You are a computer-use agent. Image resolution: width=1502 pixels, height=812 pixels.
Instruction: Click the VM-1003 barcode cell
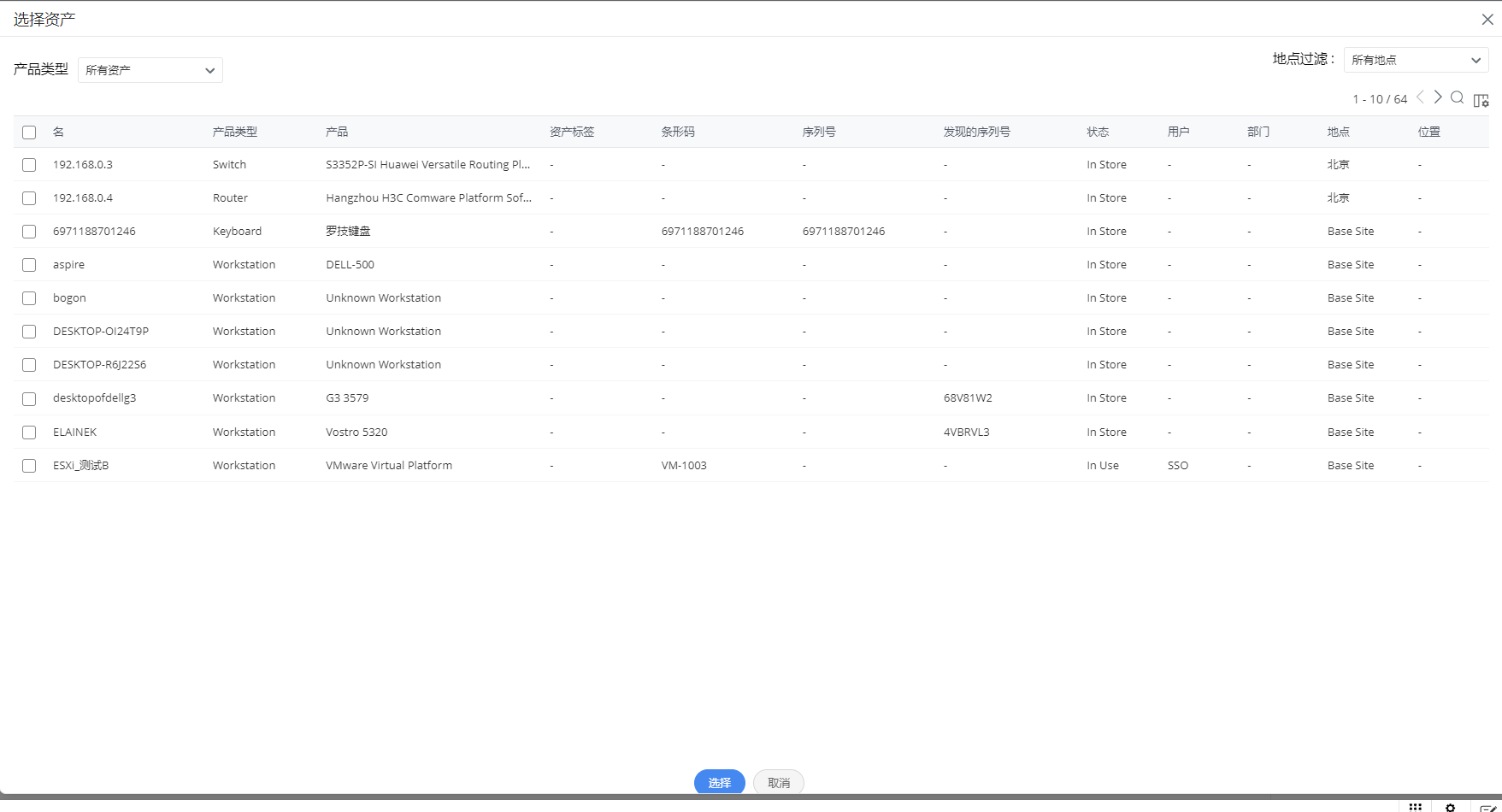[684, 465]
